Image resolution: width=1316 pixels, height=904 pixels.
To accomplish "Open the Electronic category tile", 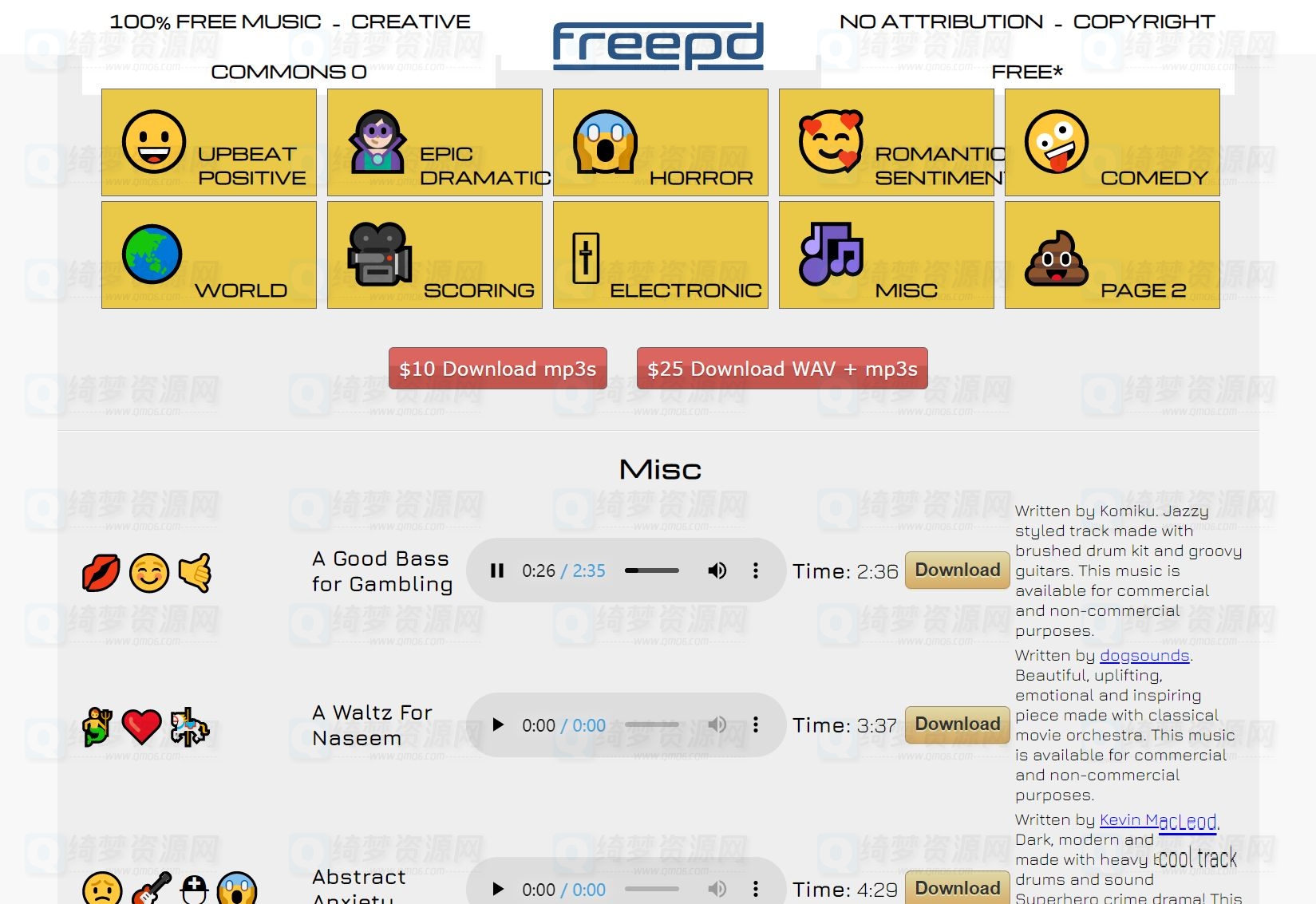I will click(x=661, y=255).
